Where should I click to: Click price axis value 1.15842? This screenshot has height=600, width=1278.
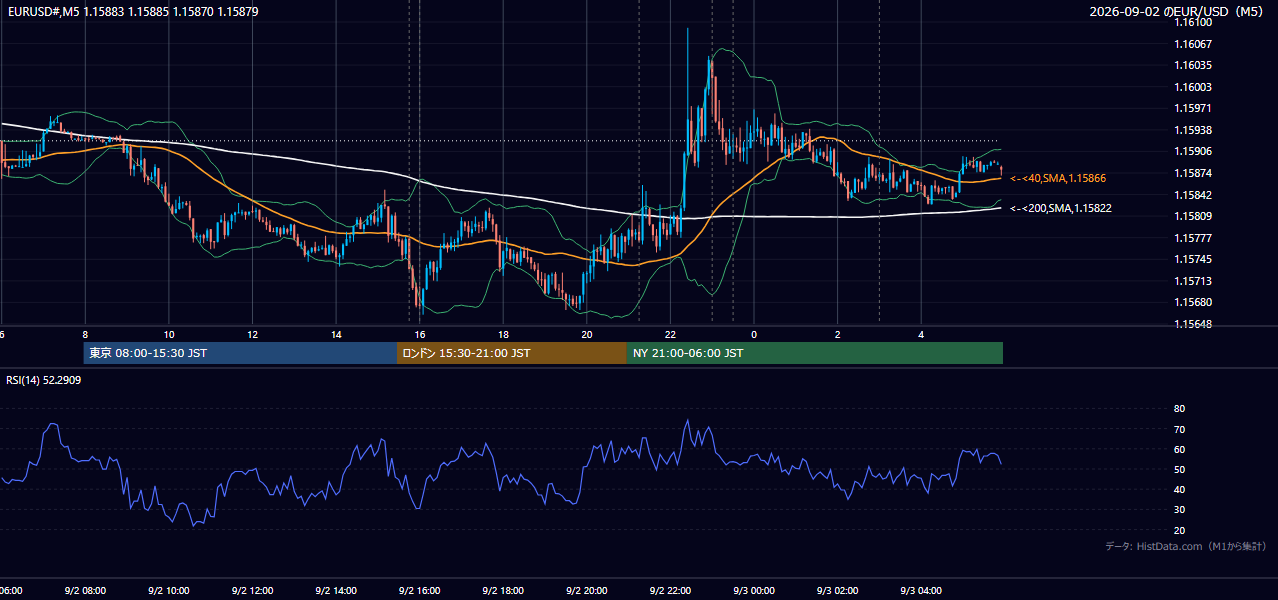click(1194, 195)
